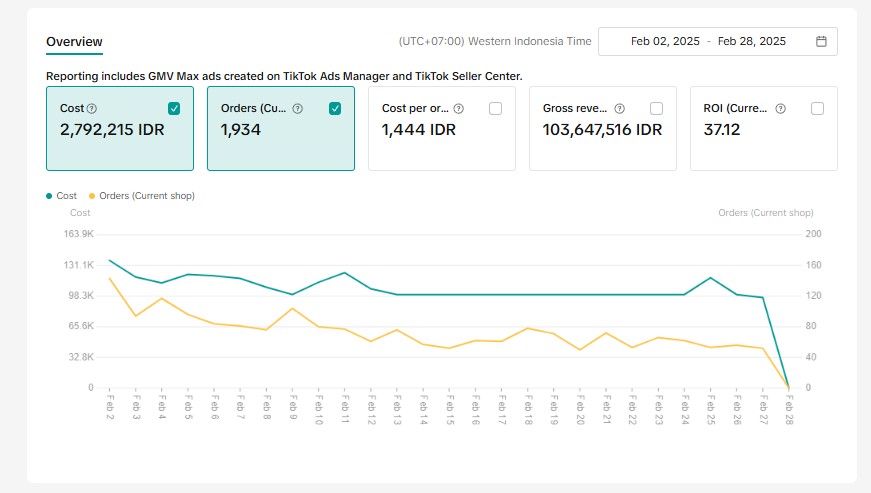Screen dimensions: 871x493
Task: Uncheck the Orders metric checkbox
Action: tap(335, 109)
